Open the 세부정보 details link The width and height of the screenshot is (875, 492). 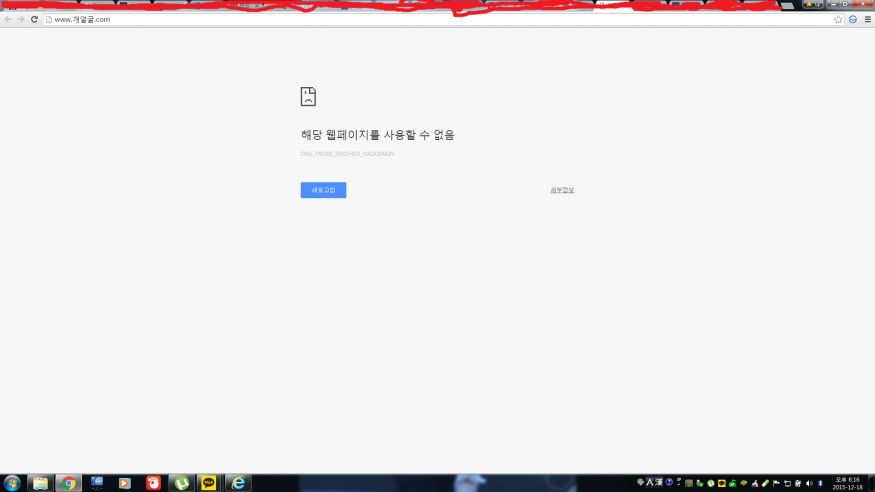pyautogui.click(x=562, y=190)
